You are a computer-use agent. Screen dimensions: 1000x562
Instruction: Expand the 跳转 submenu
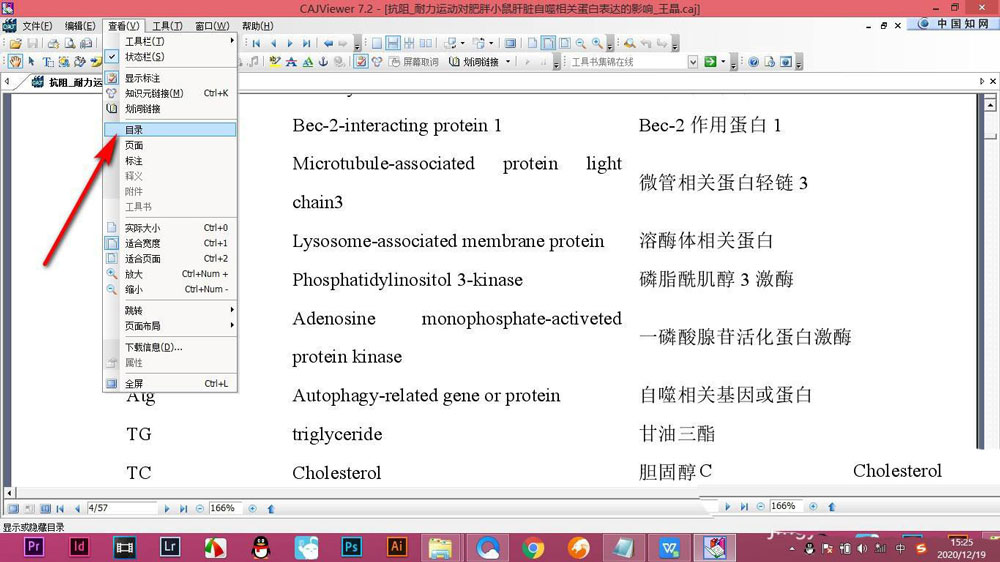tap(170, 311)
